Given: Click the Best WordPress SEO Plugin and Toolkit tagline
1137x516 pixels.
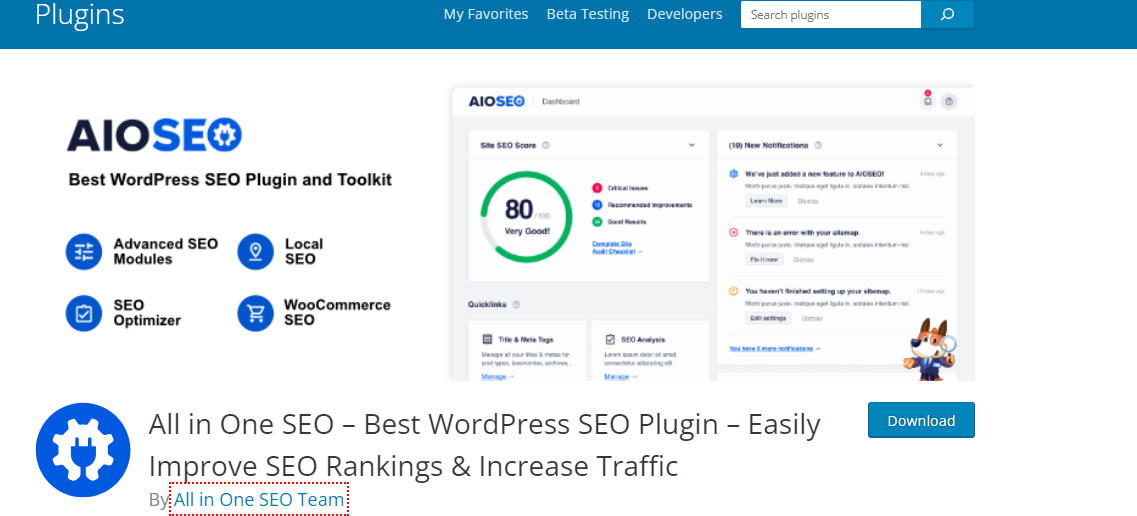Looking at the screenshot, I should tap(230, 179).
